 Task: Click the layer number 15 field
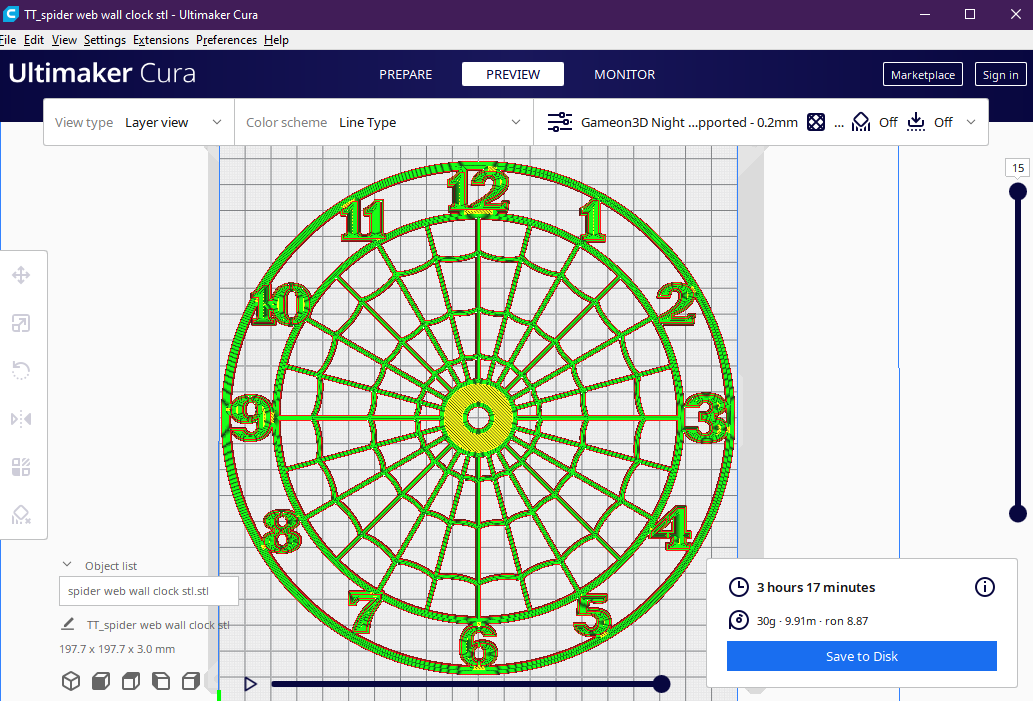click(1018, 168)
